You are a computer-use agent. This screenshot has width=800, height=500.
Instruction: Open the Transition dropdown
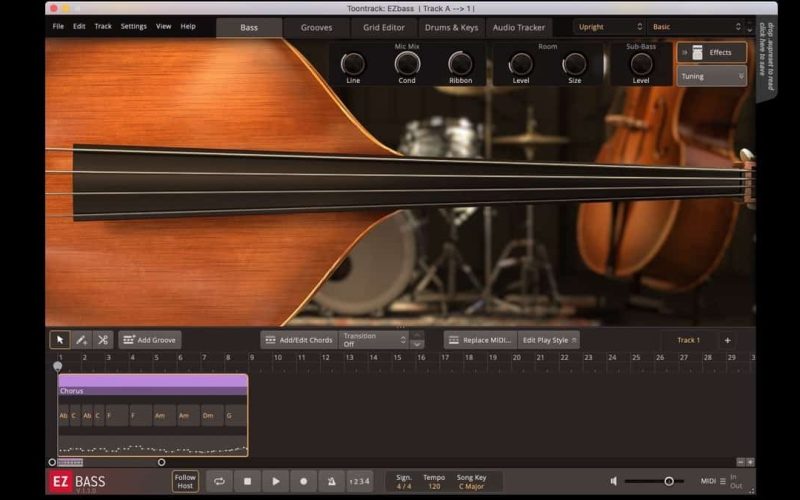point(374,340)
